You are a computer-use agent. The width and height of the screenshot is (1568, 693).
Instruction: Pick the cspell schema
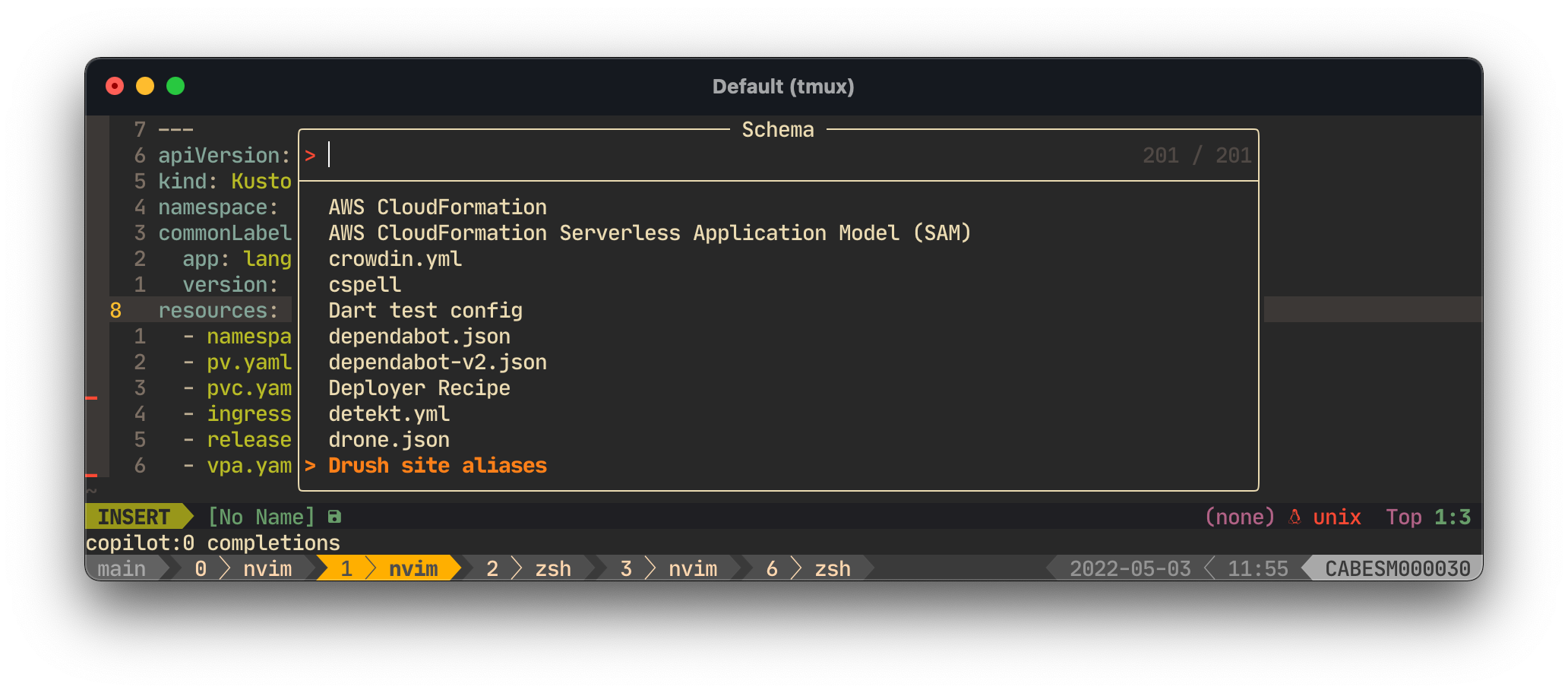point(365,284)
